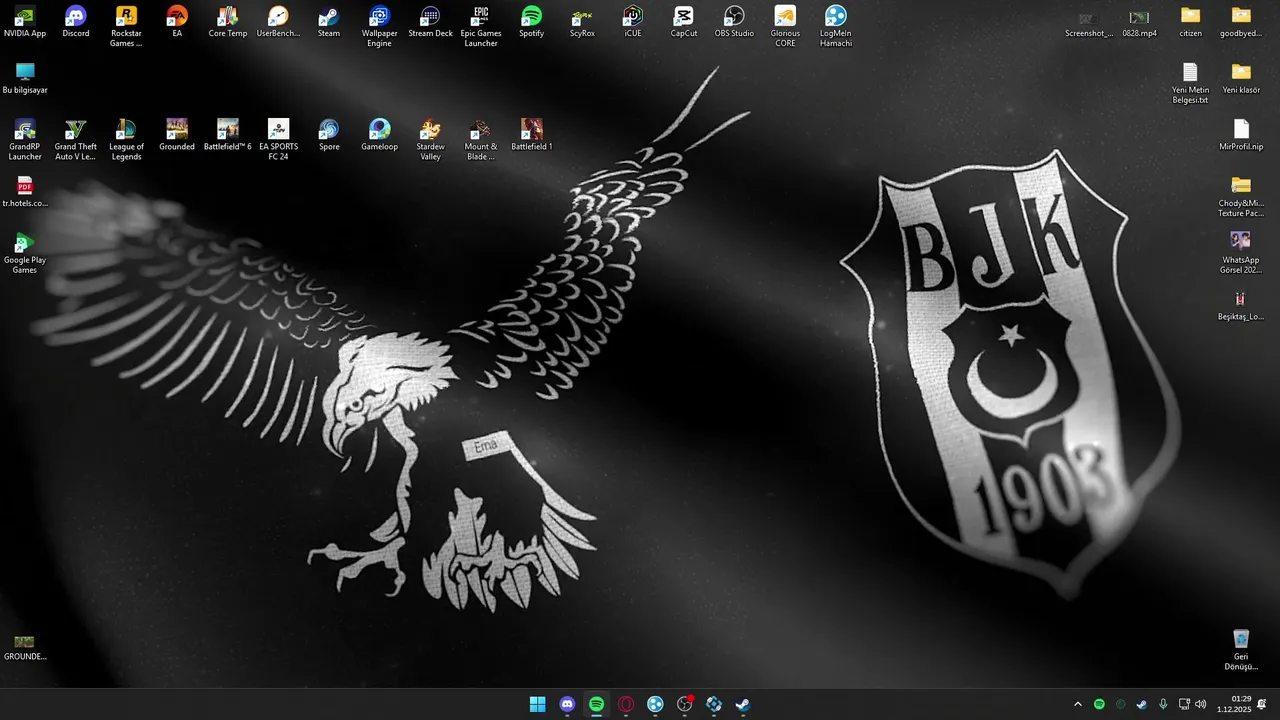The width and height of the screenshot is (1280, 720).
Task: Select the CapCut desktop shortcut
Action: click(684, 22)
